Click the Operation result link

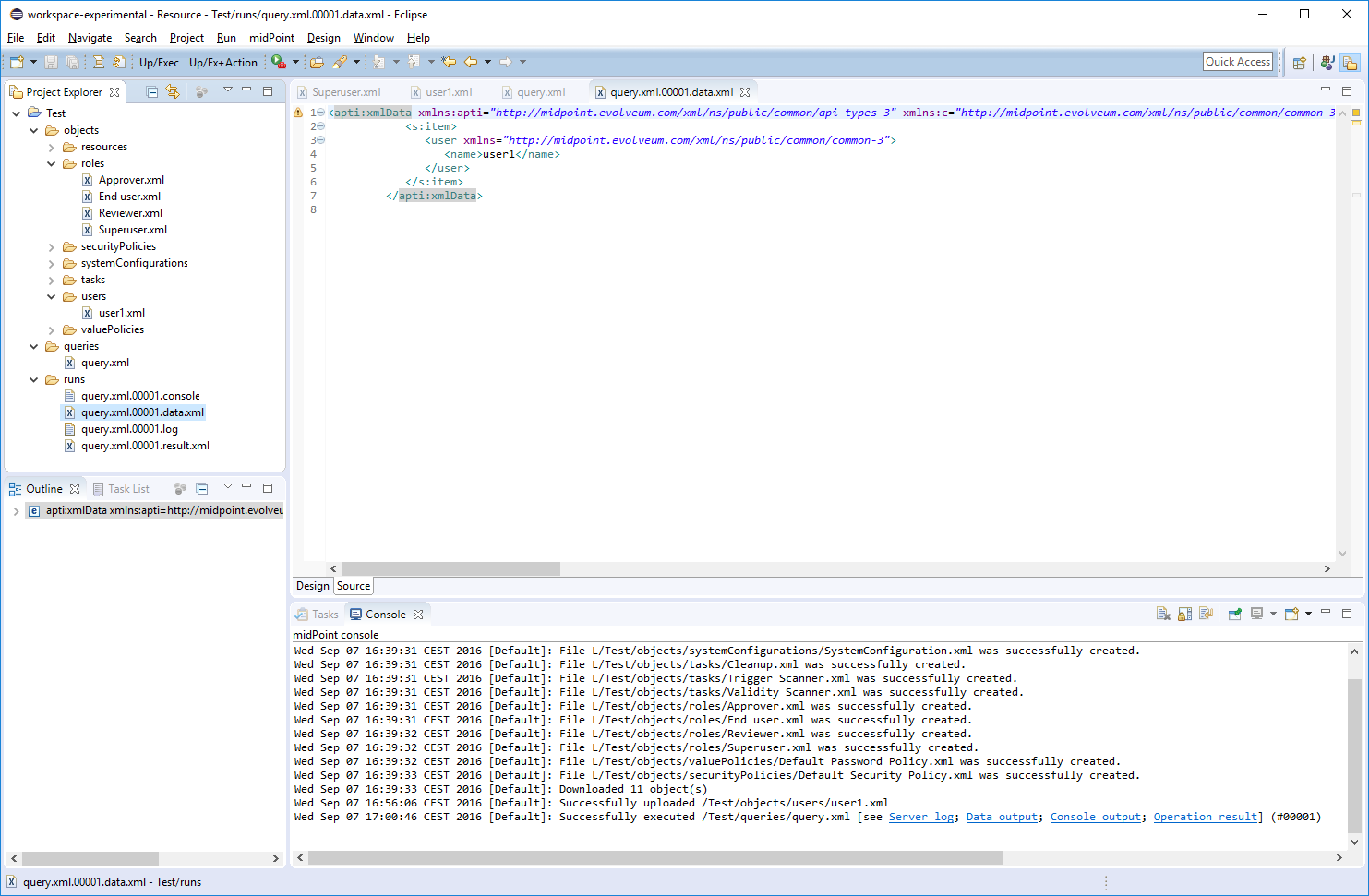tap(1205, 818)
